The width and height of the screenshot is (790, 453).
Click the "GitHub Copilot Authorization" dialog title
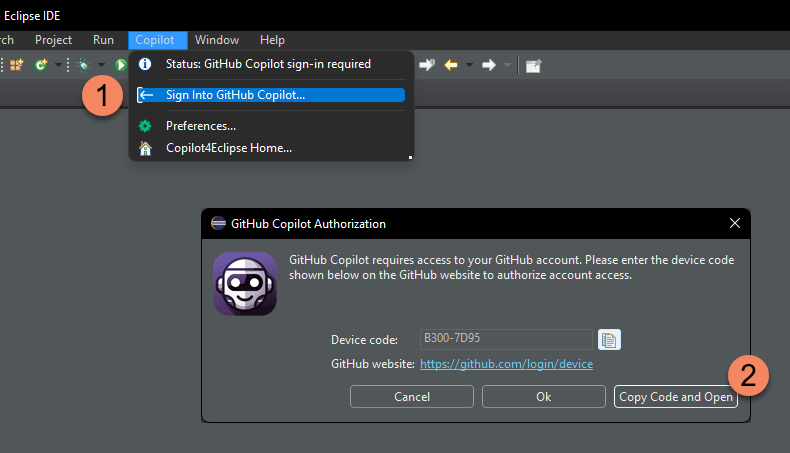[308, 224]
